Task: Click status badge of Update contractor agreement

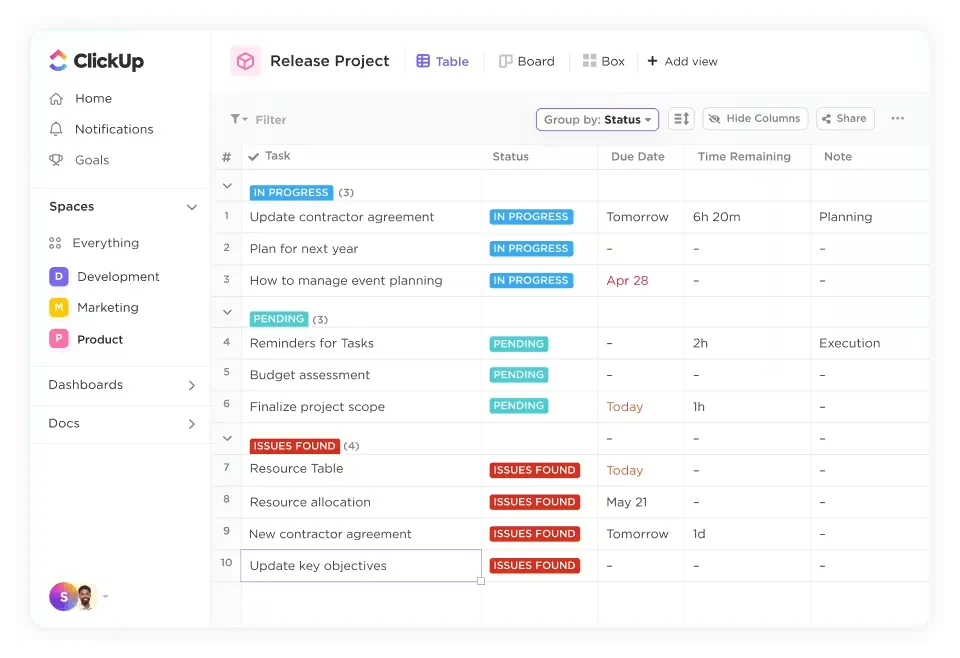Action: (x=531, y=217)
